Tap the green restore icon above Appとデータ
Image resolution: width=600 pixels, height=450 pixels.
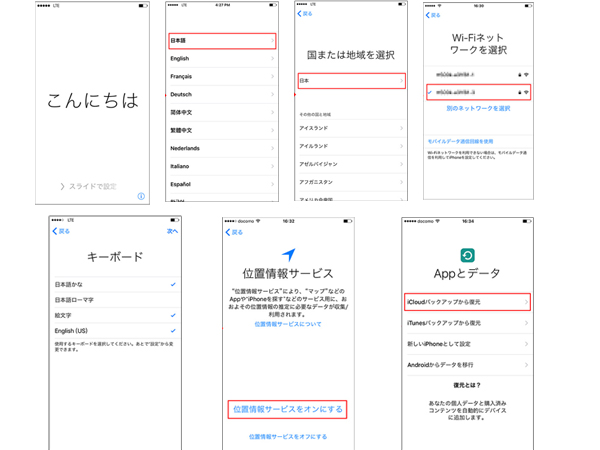pyautogui.click(x=468, y=255)
